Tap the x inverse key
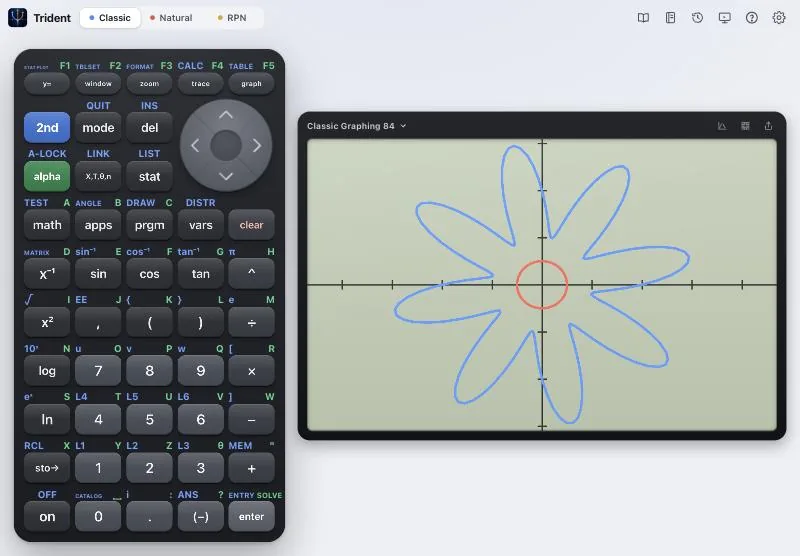Screen dimensions: 800x556 47,274
